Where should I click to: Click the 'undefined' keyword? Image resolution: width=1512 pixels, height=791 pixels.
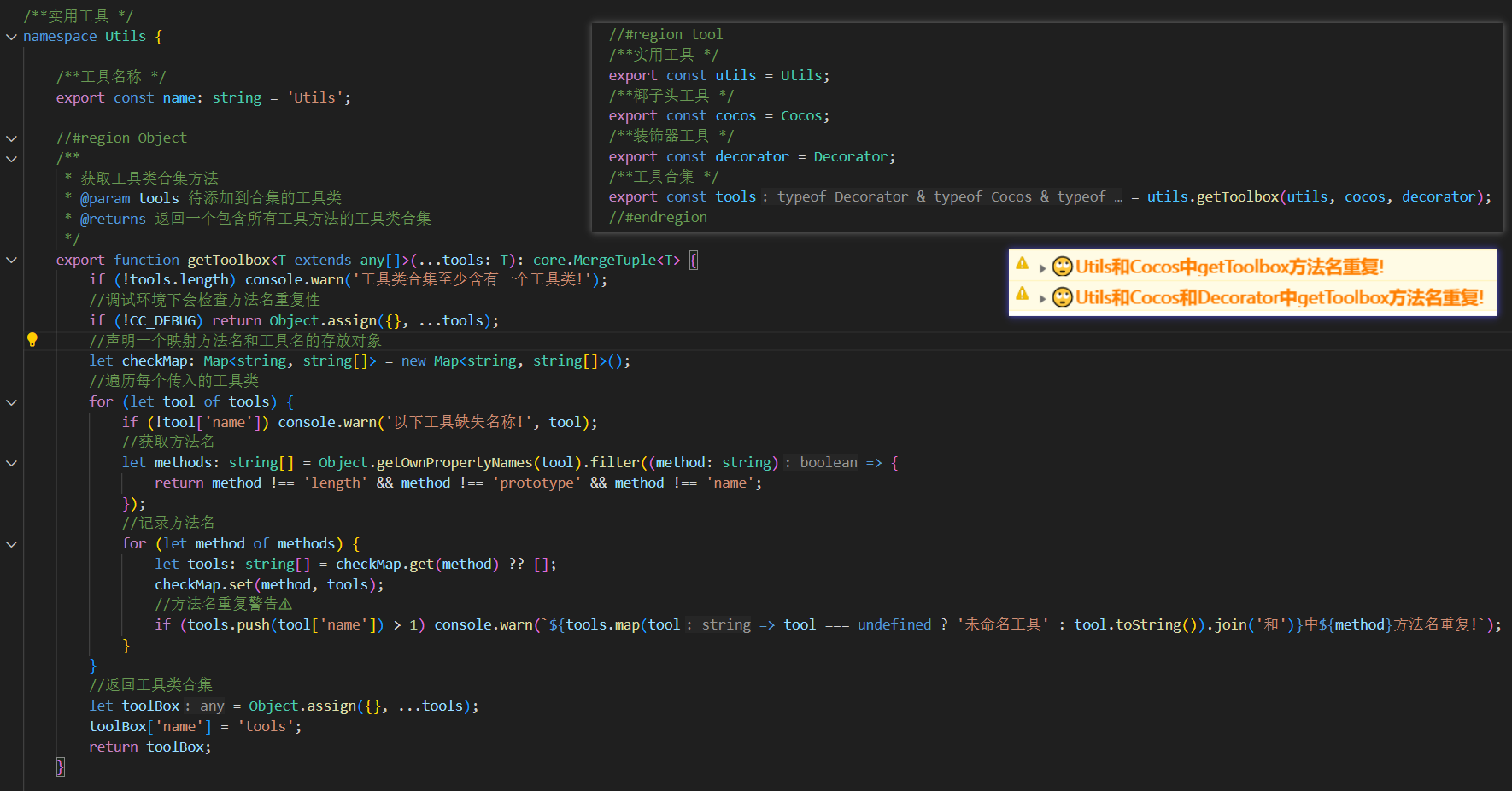894,625
